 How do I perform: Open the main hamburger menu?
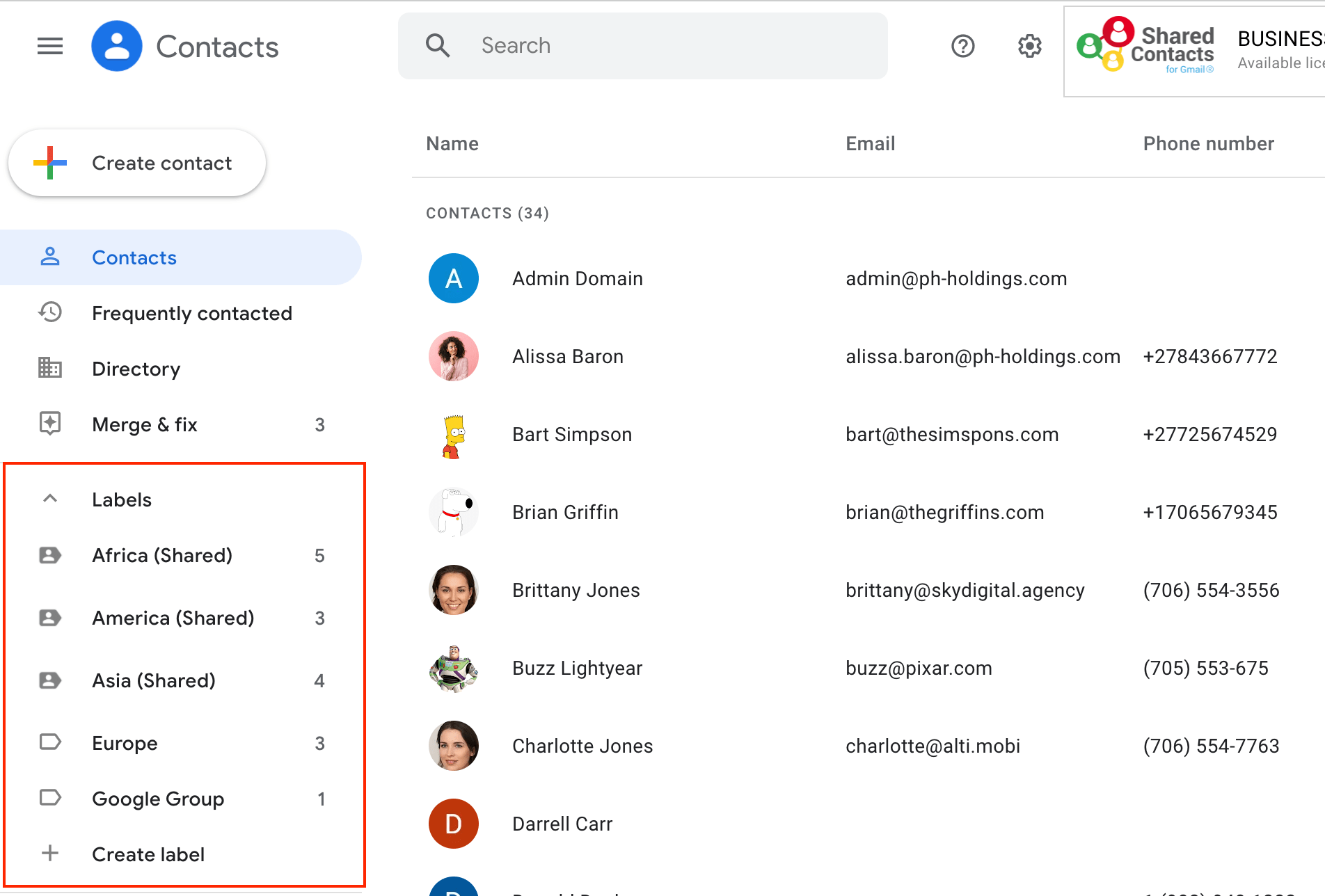pyautogui.click(x=50, y=47)
